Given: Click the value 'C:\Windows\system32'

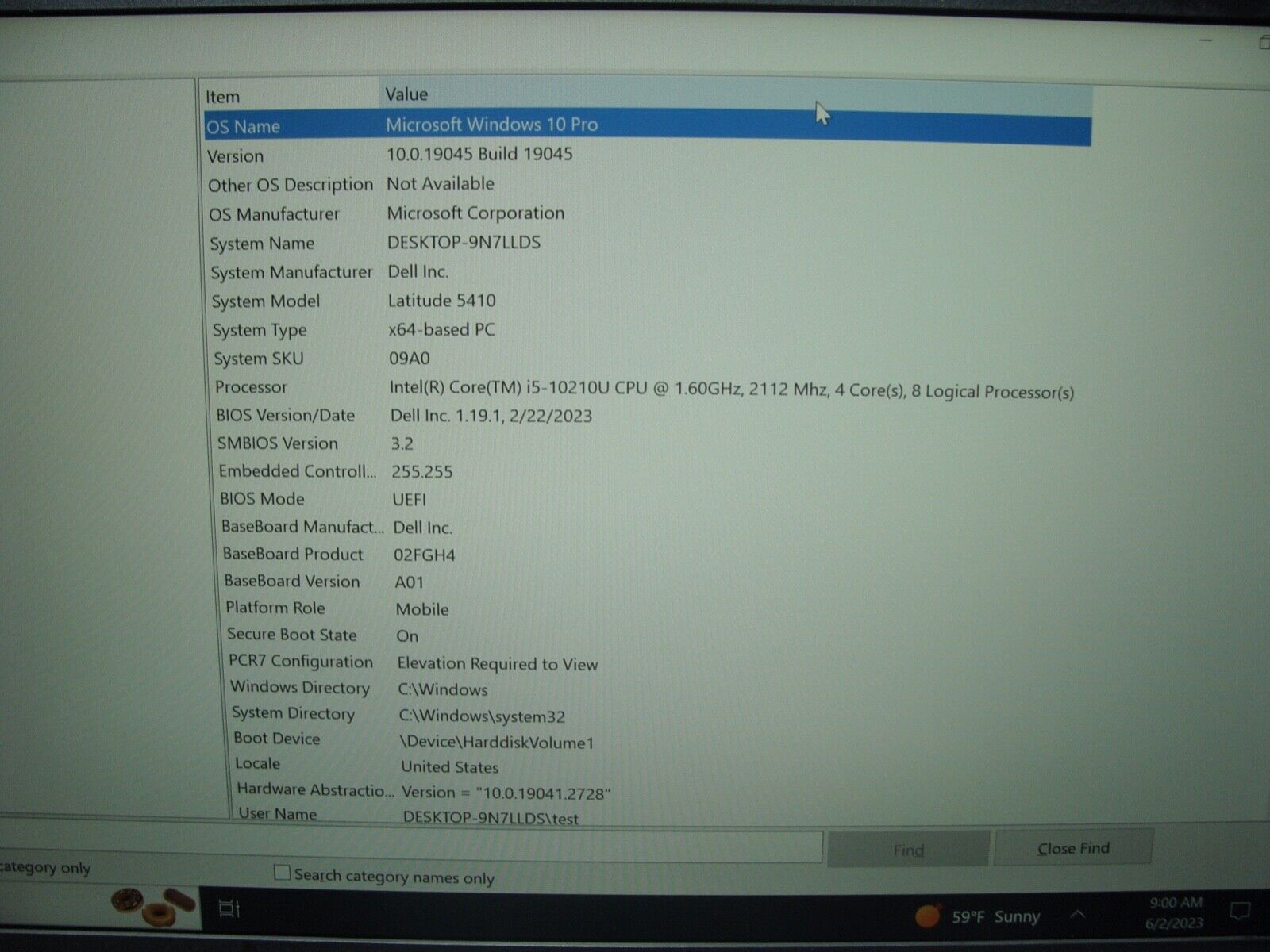Looking at the screenshot, I should pyautogui.click(x=482, y=716).
